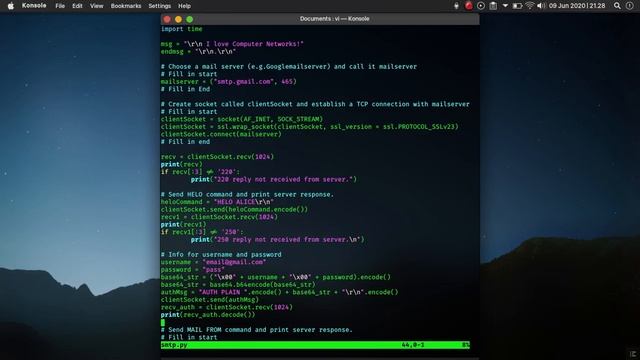The image size is (640, 360).
Task: Click the "import time" line
Action: click(x=182, y=29)
